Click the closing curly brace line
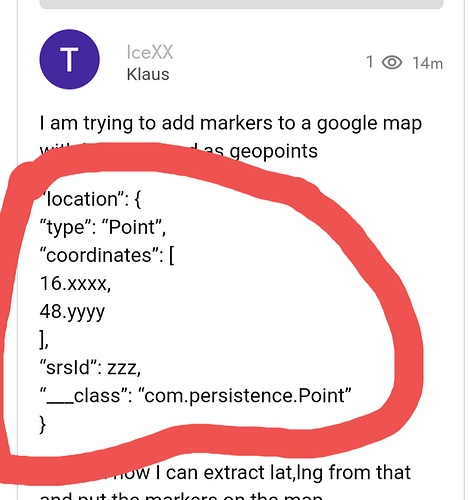The height and width of the screenshot is (500, 468). click(x=42, y=424)
